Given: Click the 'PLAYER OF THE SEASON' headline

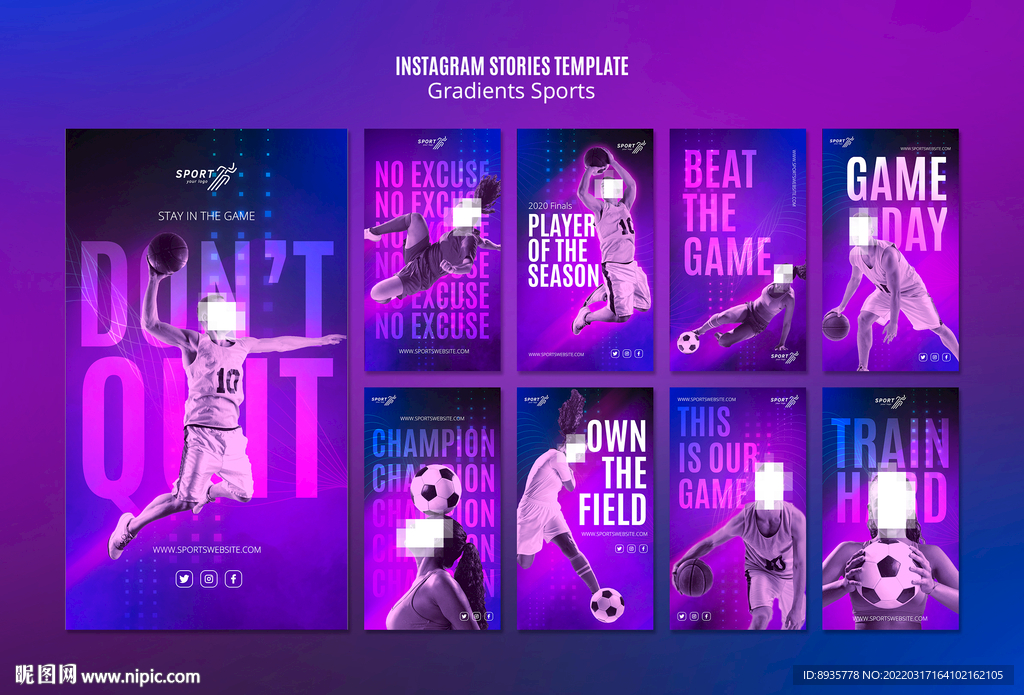Looking at the screenshot, I should [x=563, y=251].
